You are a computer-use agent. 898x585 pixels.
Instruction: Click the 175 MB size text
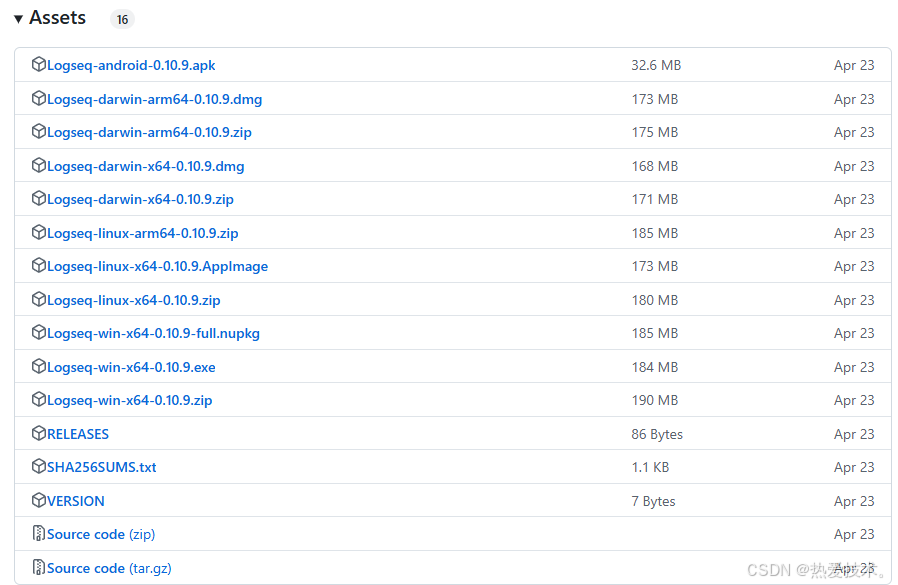click(x=655, y=132)
